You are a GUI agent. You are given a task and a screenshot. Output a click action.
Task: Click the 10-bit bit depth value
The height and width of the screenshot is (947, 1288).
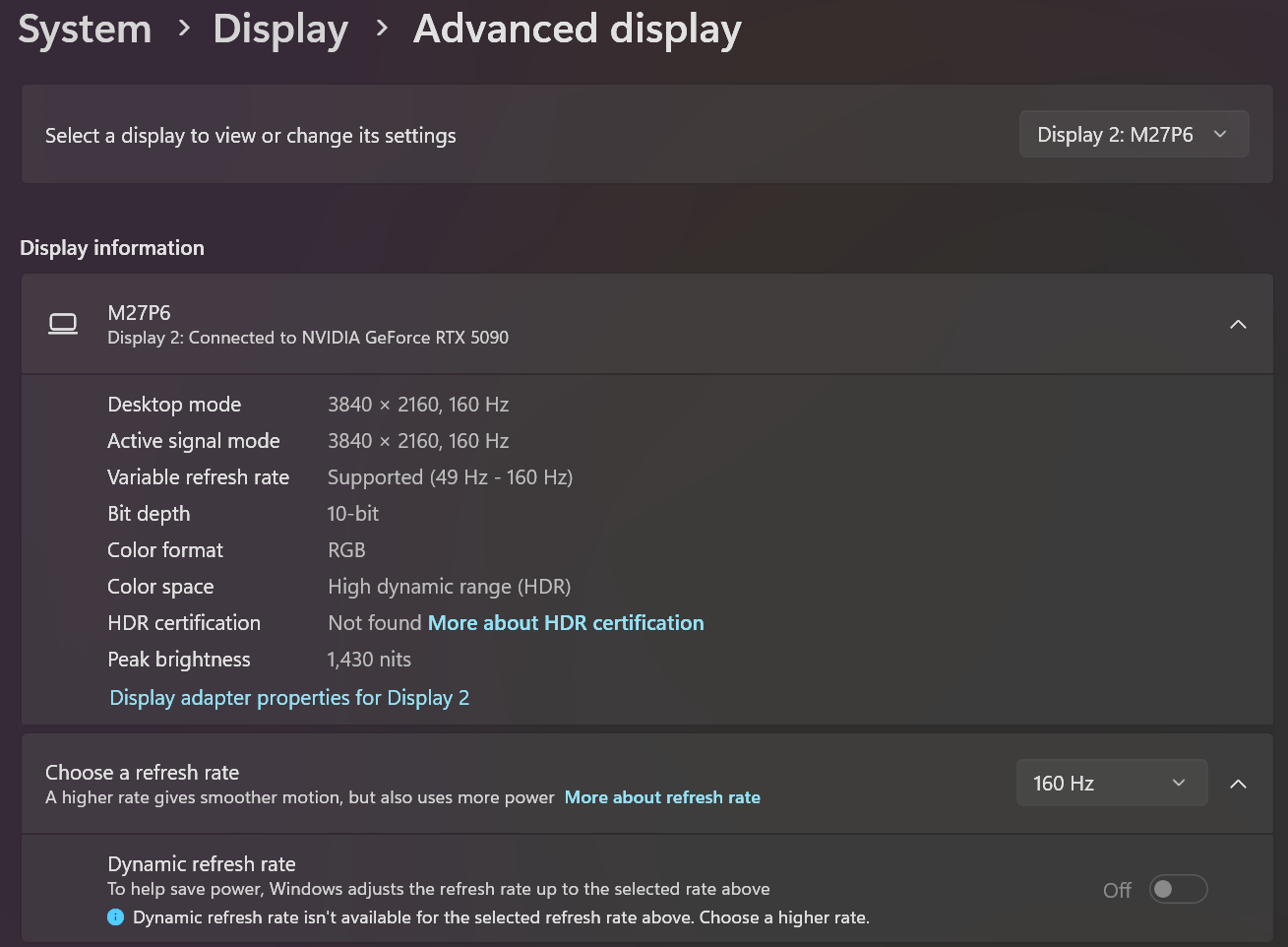(x=352, y=514)
